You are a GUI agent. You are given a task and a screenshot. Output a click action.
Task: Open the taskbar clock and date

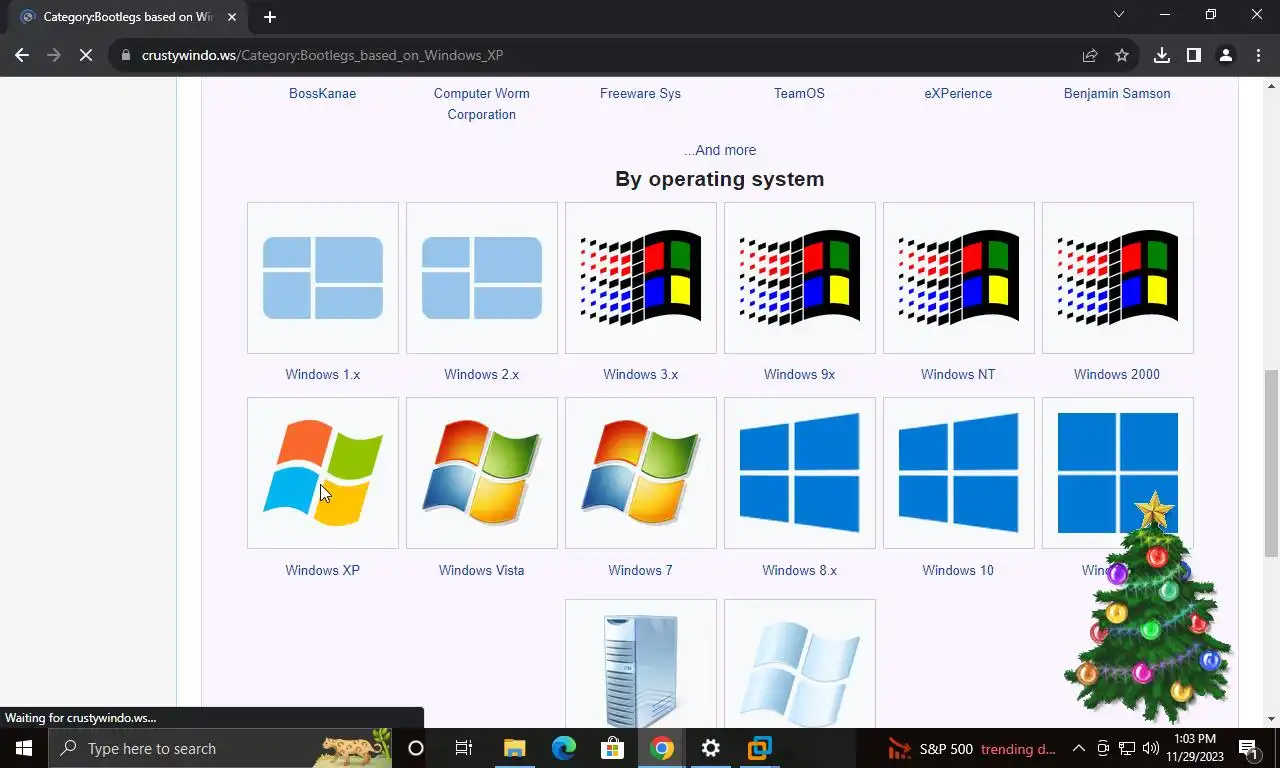1195,748
